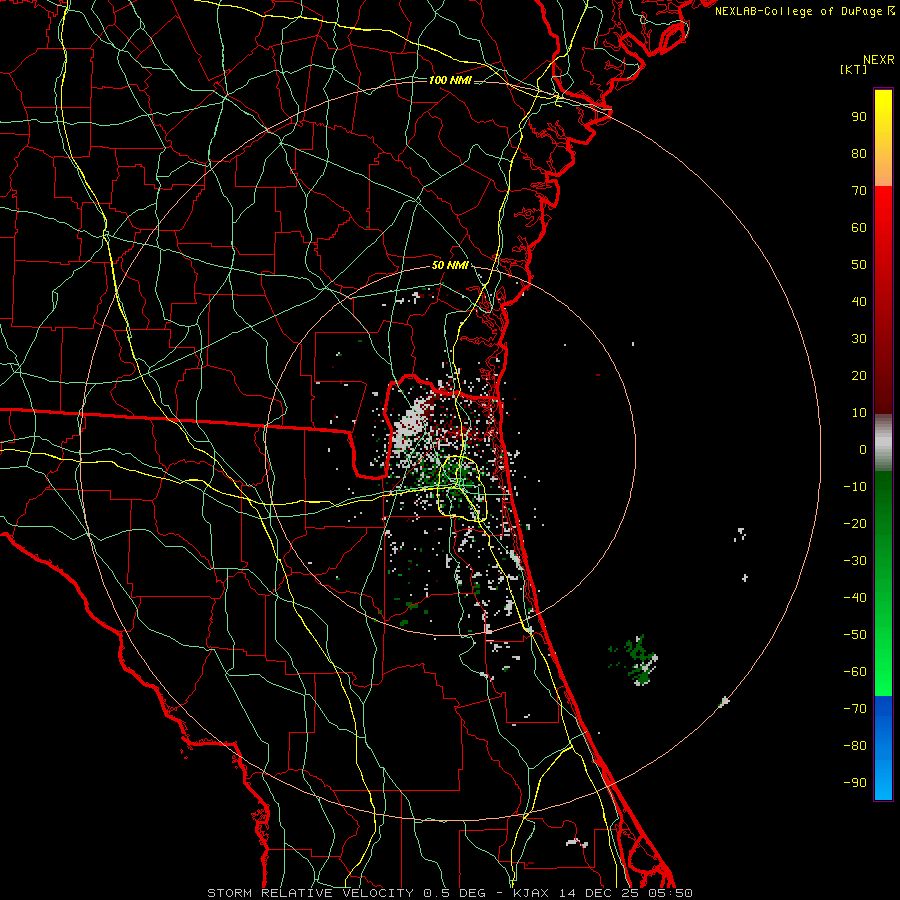Select the -40 value on velocity scale
The height and width of the screenshot is (900, 900).
[x=855, y=598]
